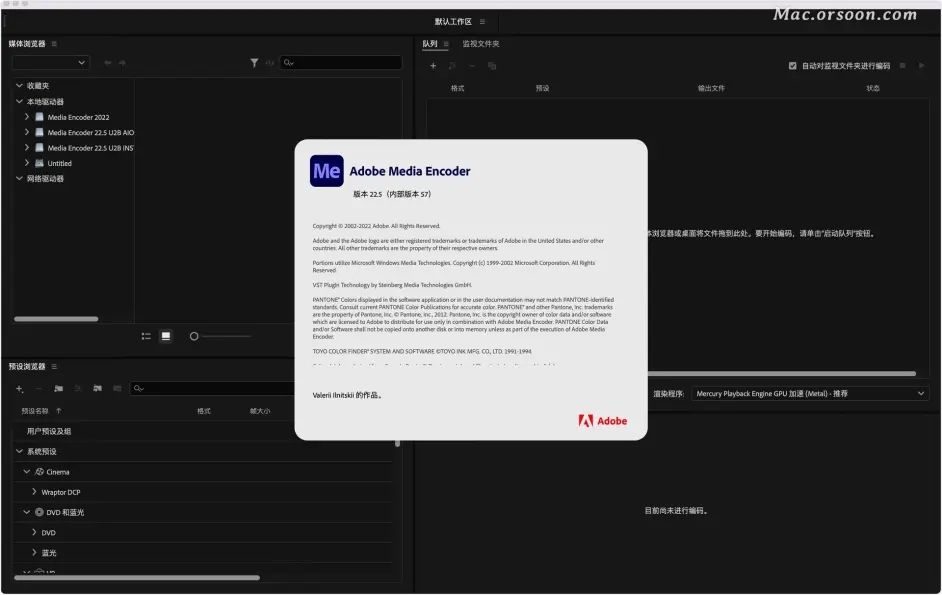The image size is (942, 595).
Task: Click the Me logo in About dialog
Action: (327, 171)
